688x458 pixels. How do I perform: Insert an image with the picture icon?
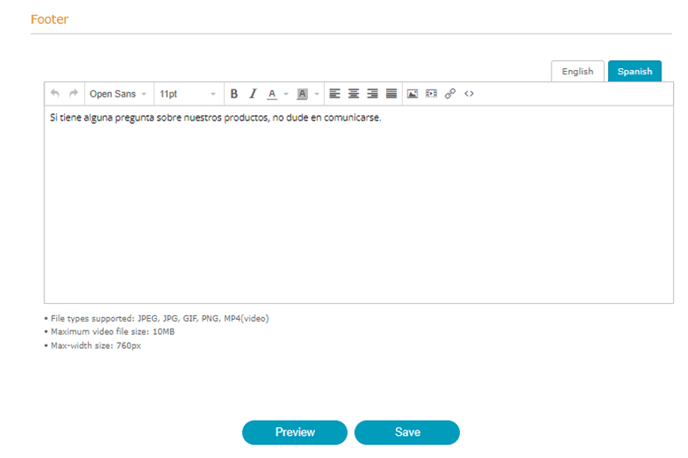(x=412, y=94)
